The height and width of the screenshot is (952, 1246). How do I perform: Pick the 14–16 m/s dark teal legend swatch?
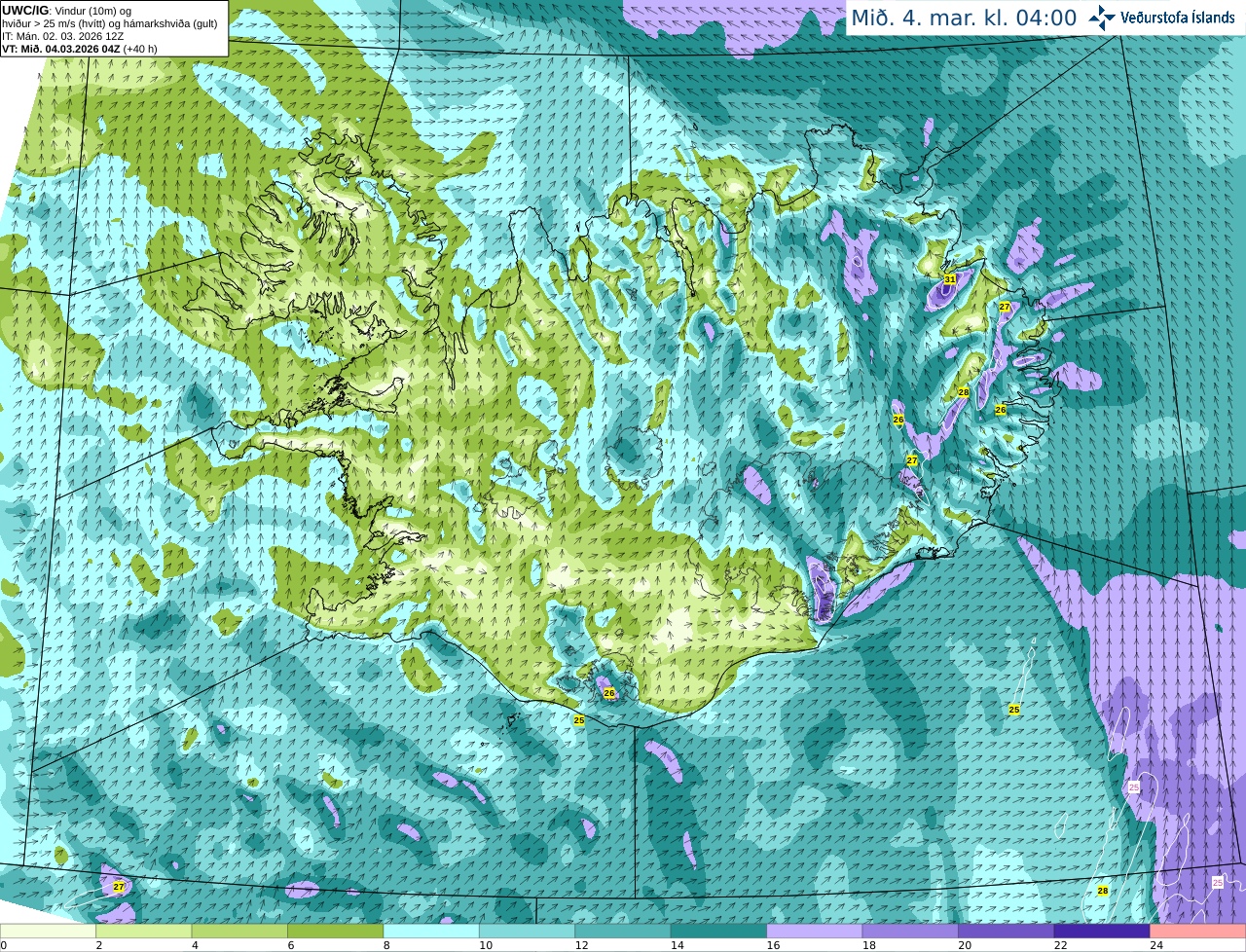pos(718,931)
